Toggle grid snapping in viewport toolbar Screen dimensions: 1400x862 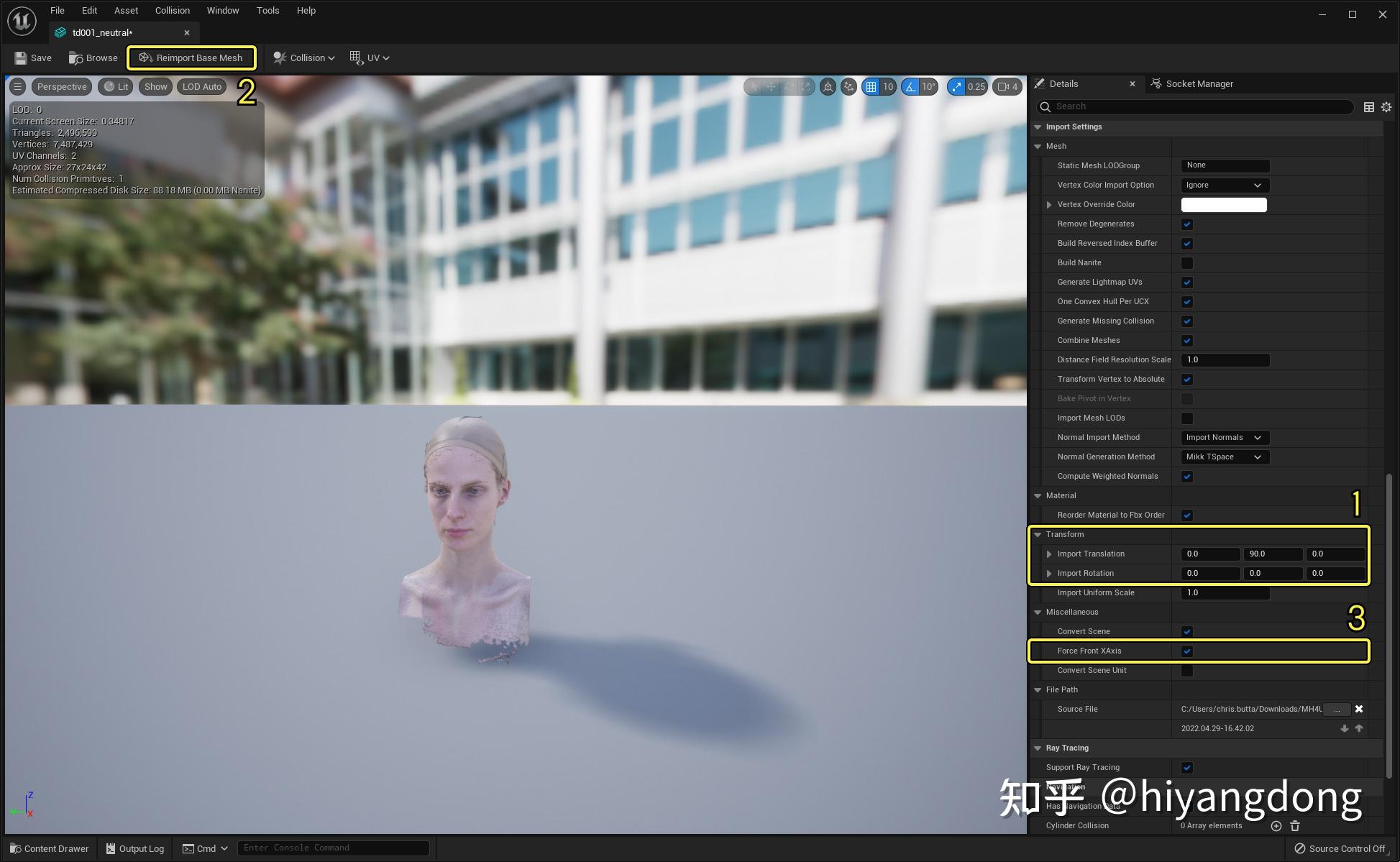pyautogui.click(x=871, y=87)
